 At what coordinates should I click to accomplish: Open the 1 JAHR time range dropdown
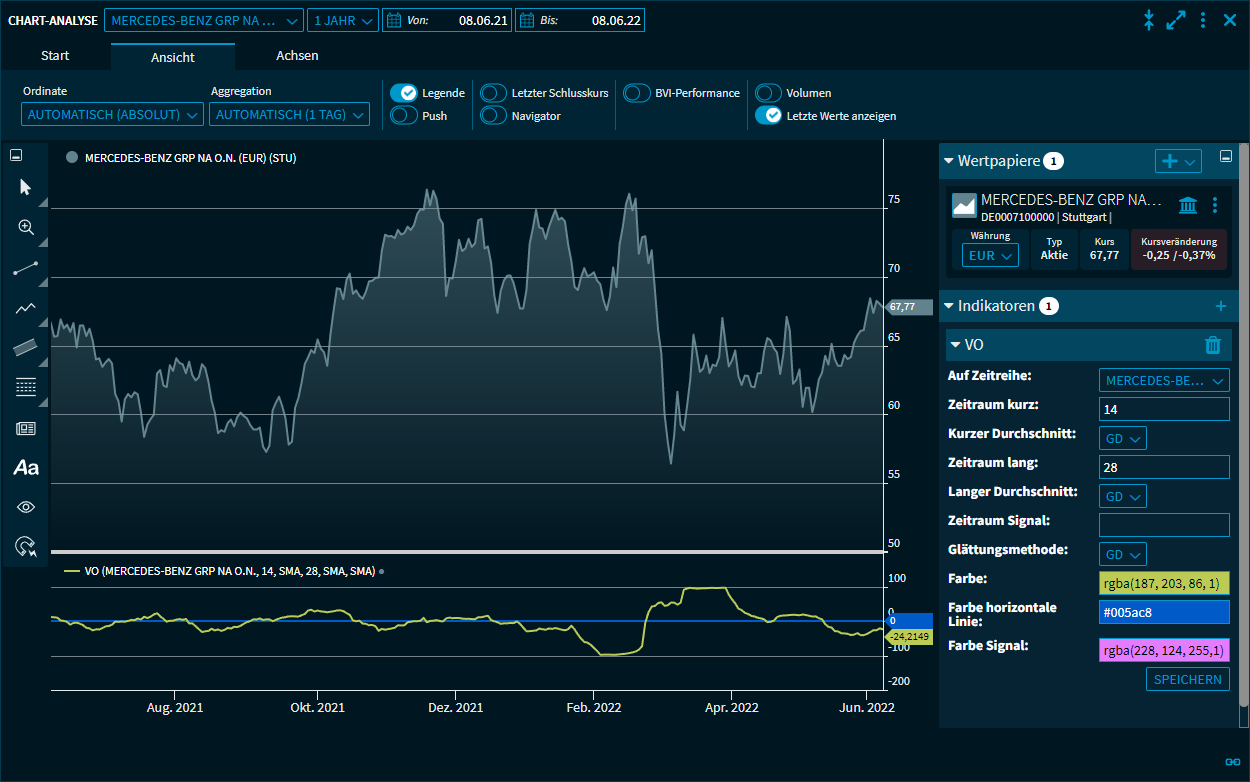click(x=342, y=20)
